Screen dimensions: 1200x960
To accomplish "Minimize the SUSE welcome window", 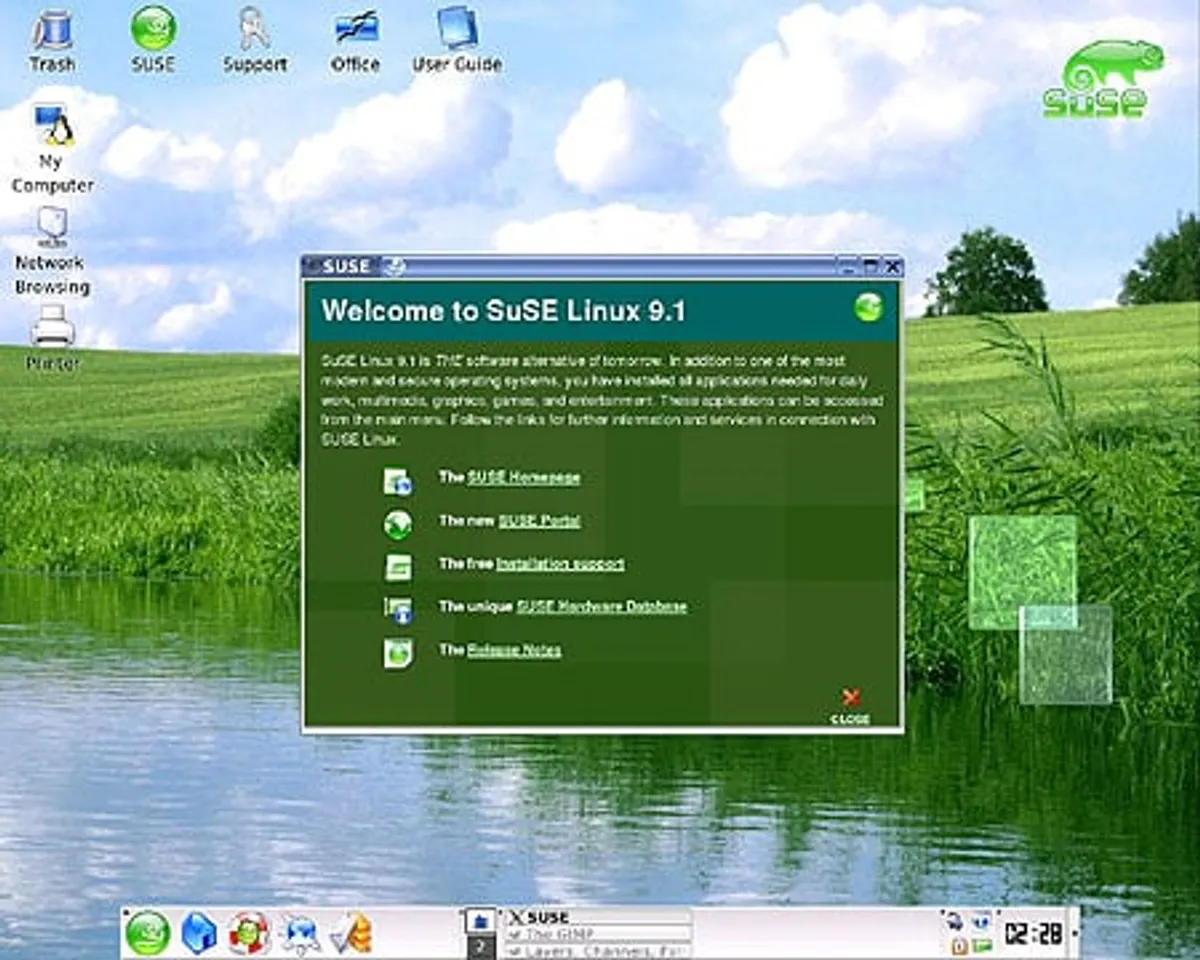I will coord(848,267).
